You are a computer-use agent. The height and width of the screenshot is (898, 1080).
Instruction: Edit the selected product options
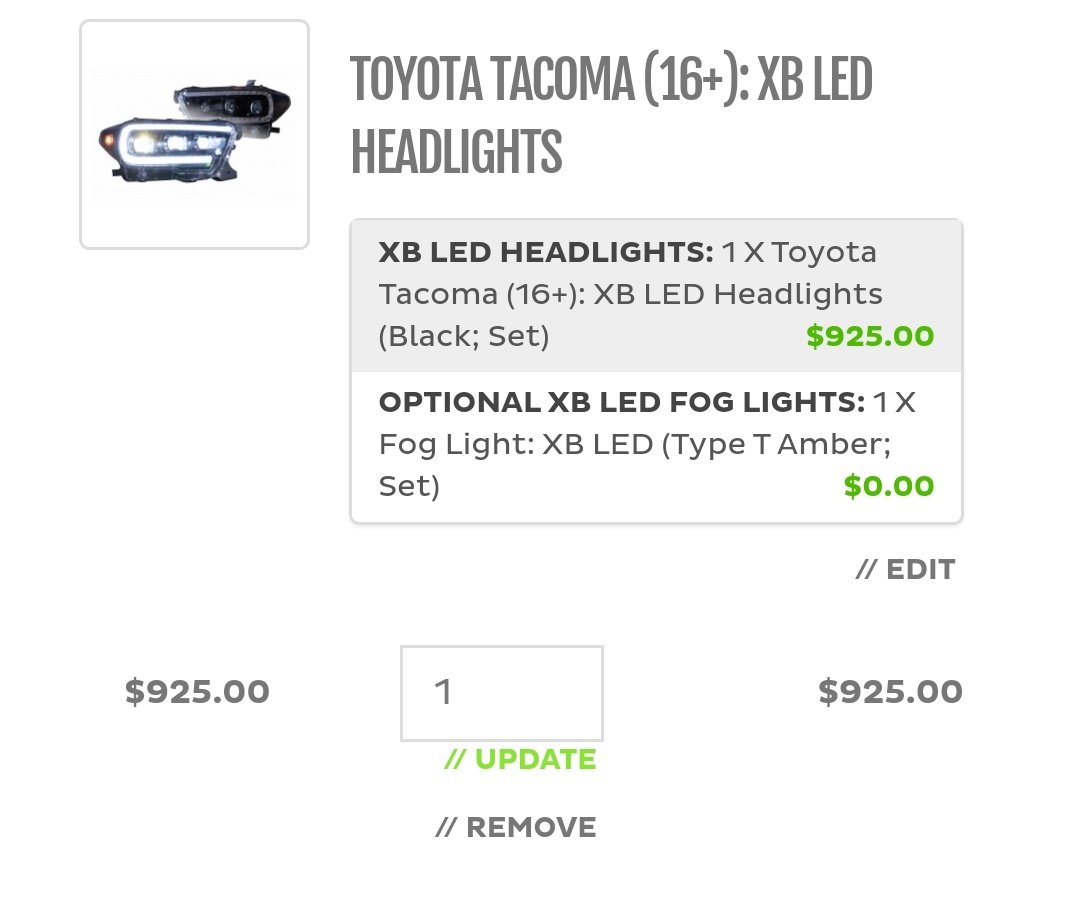coord(905,570)
